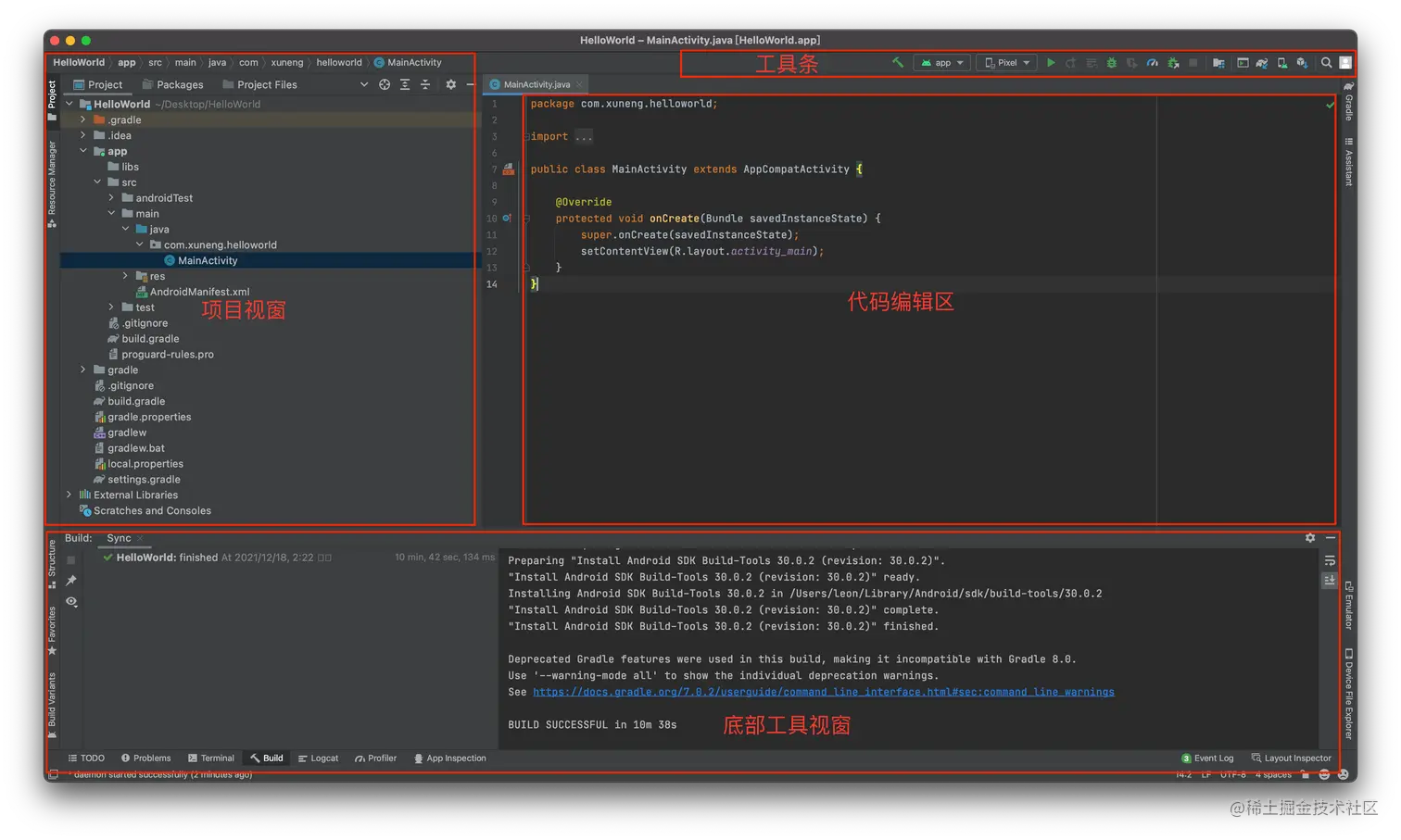Switch to the Packages view tab
The height and width of the screenshot is (840, 1401).
172,84
